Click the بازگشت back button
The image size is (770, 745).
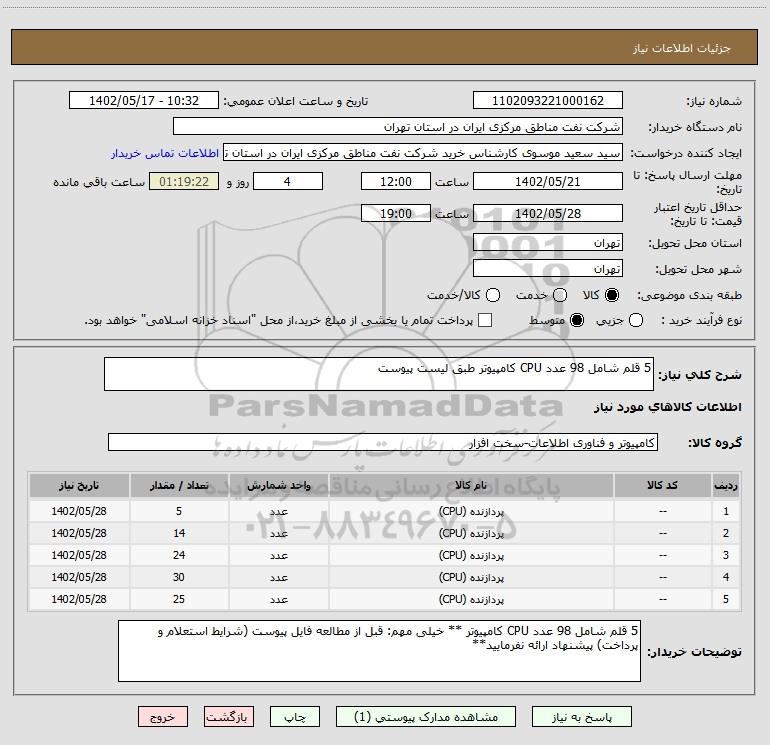pos(229,717)
